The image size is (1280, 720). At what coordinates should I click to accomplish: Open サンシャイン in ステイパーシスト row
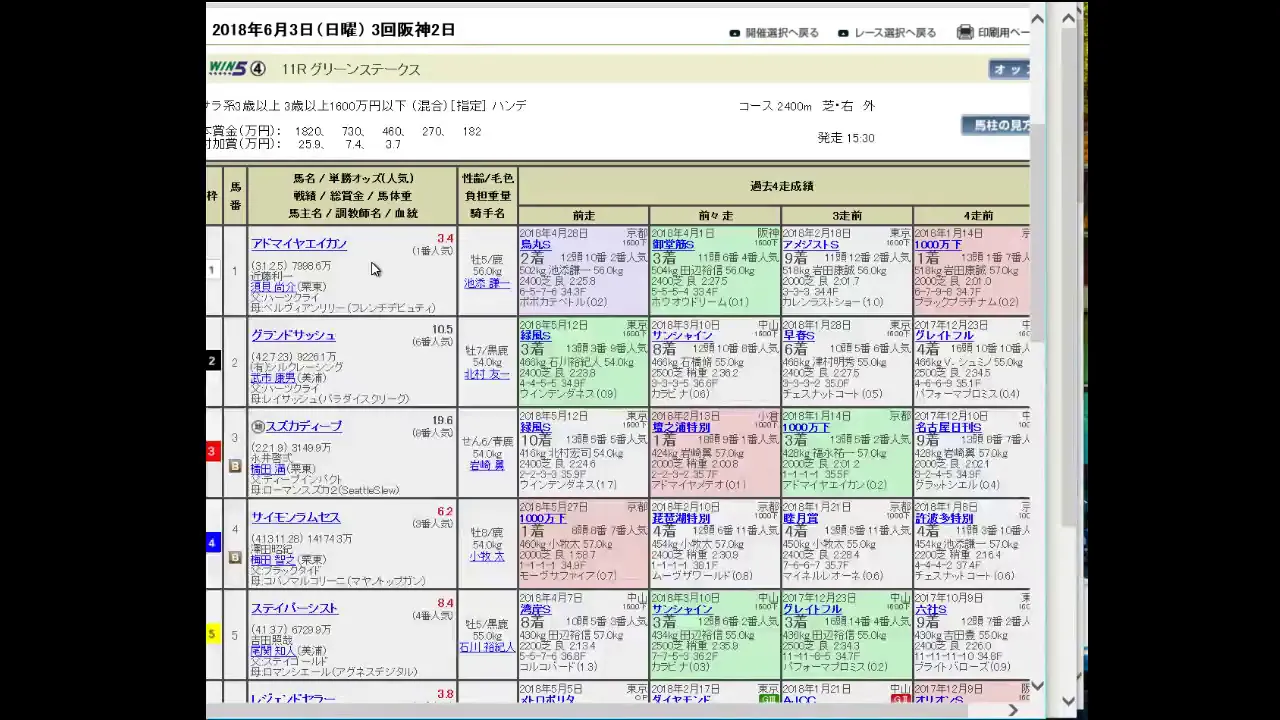point(682,609)
